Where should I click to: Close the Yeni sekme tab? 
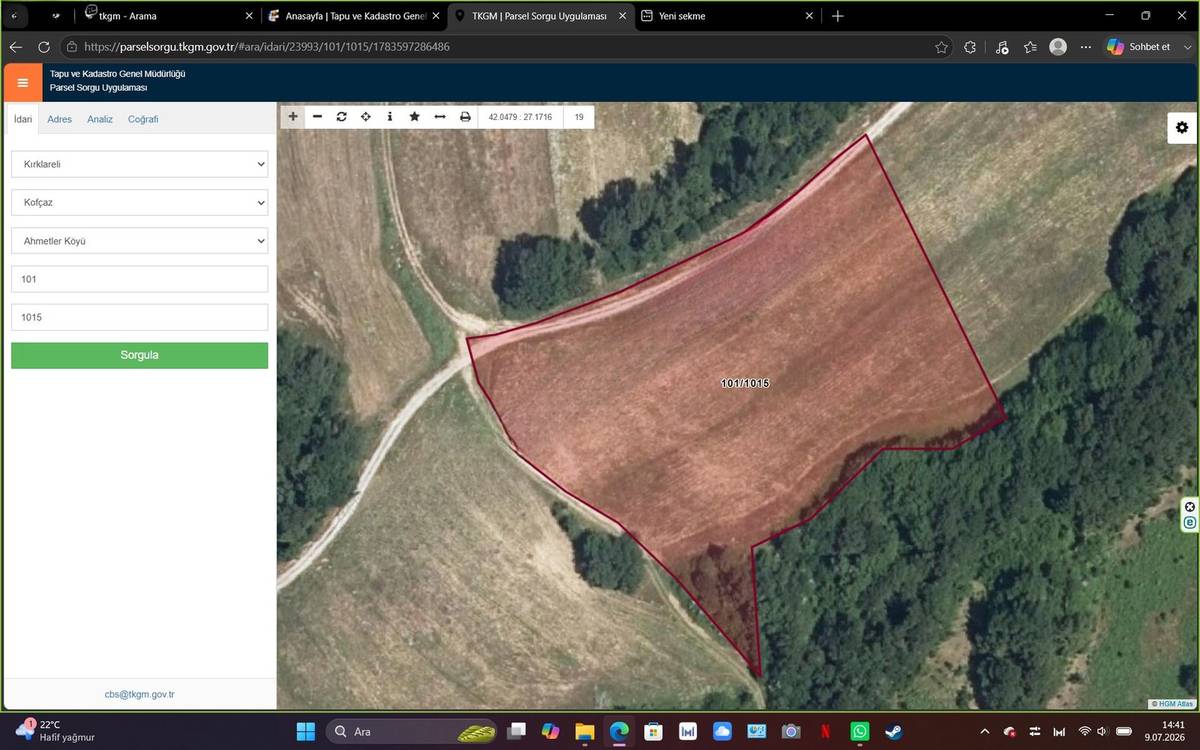click(808, 16)
